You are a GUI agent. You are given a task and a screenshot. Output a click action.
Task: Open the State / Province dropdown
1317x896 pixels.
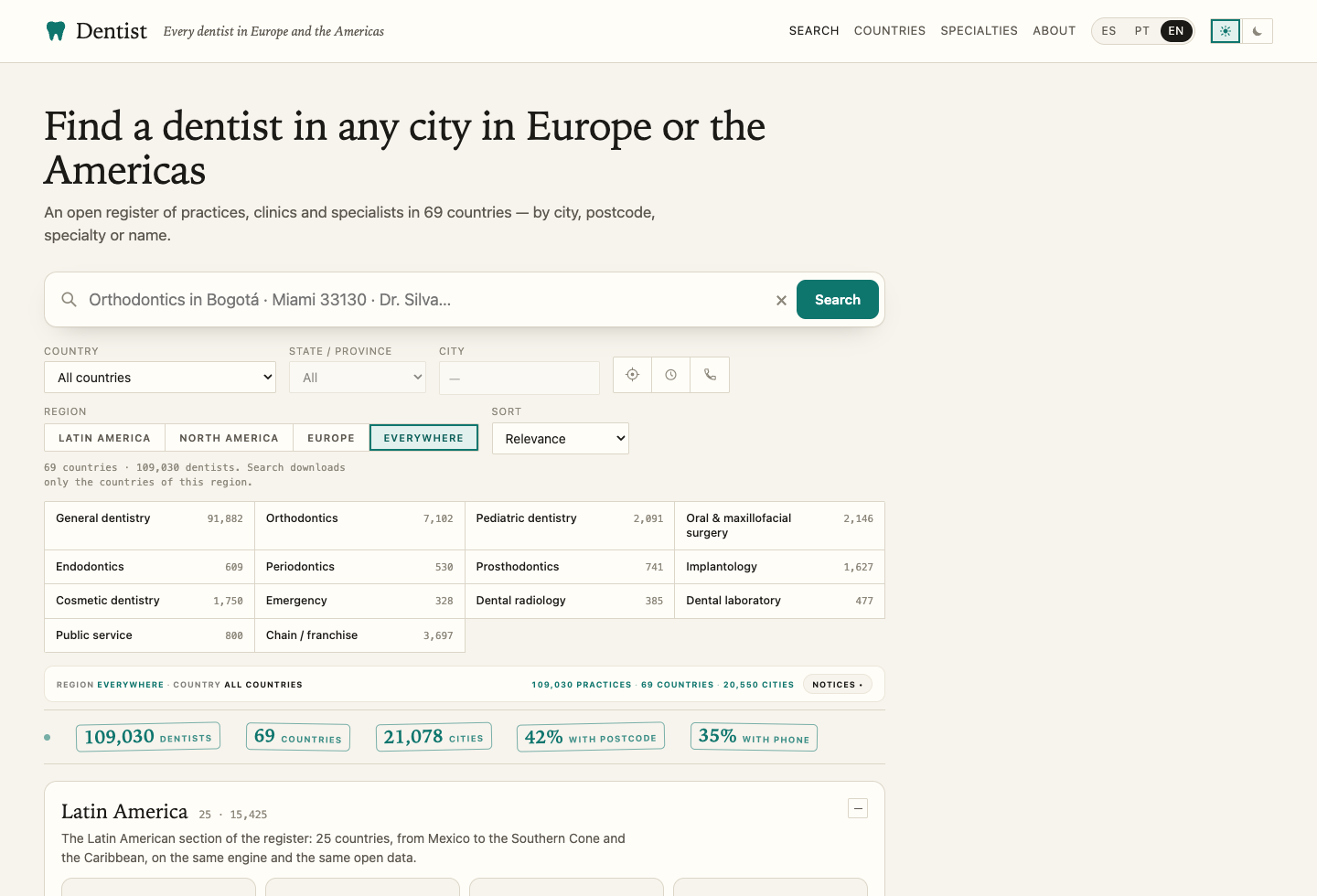coord(358,378)
